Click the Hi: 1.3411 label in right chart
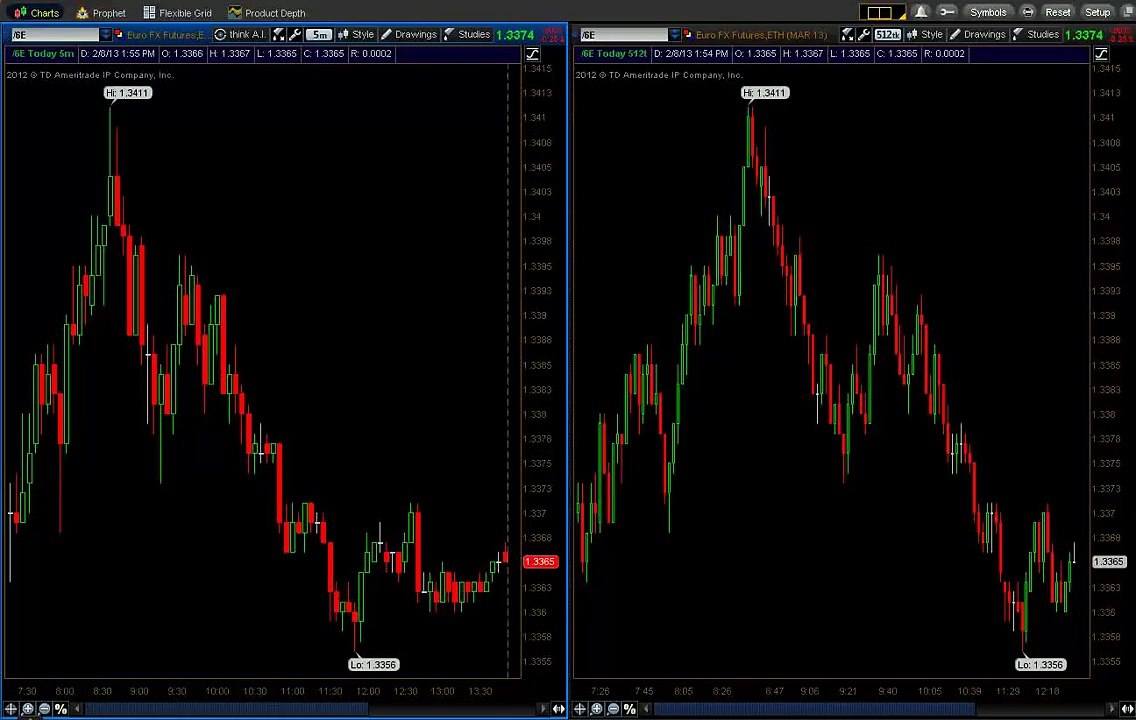Image resolution: width=1136 pixels, height=720 pixels. [764, 93]
